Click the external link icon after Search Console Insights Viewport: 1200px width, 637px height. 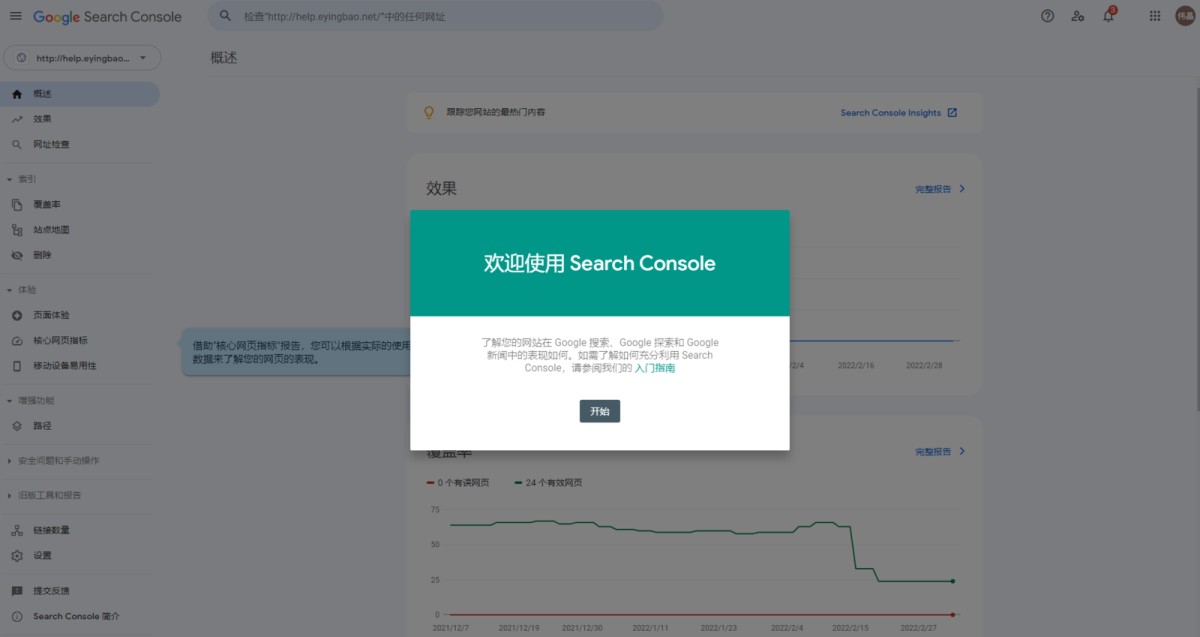[x=952, y=112]
